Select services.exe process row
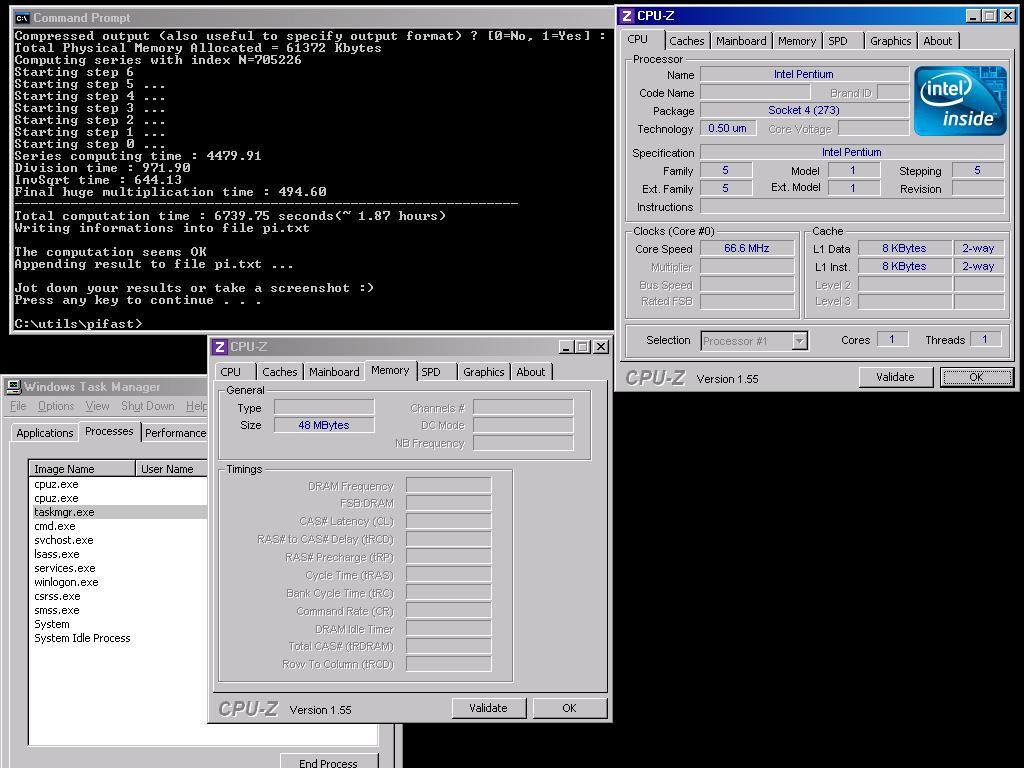1024x768 pixels. (x=118, y=569)
